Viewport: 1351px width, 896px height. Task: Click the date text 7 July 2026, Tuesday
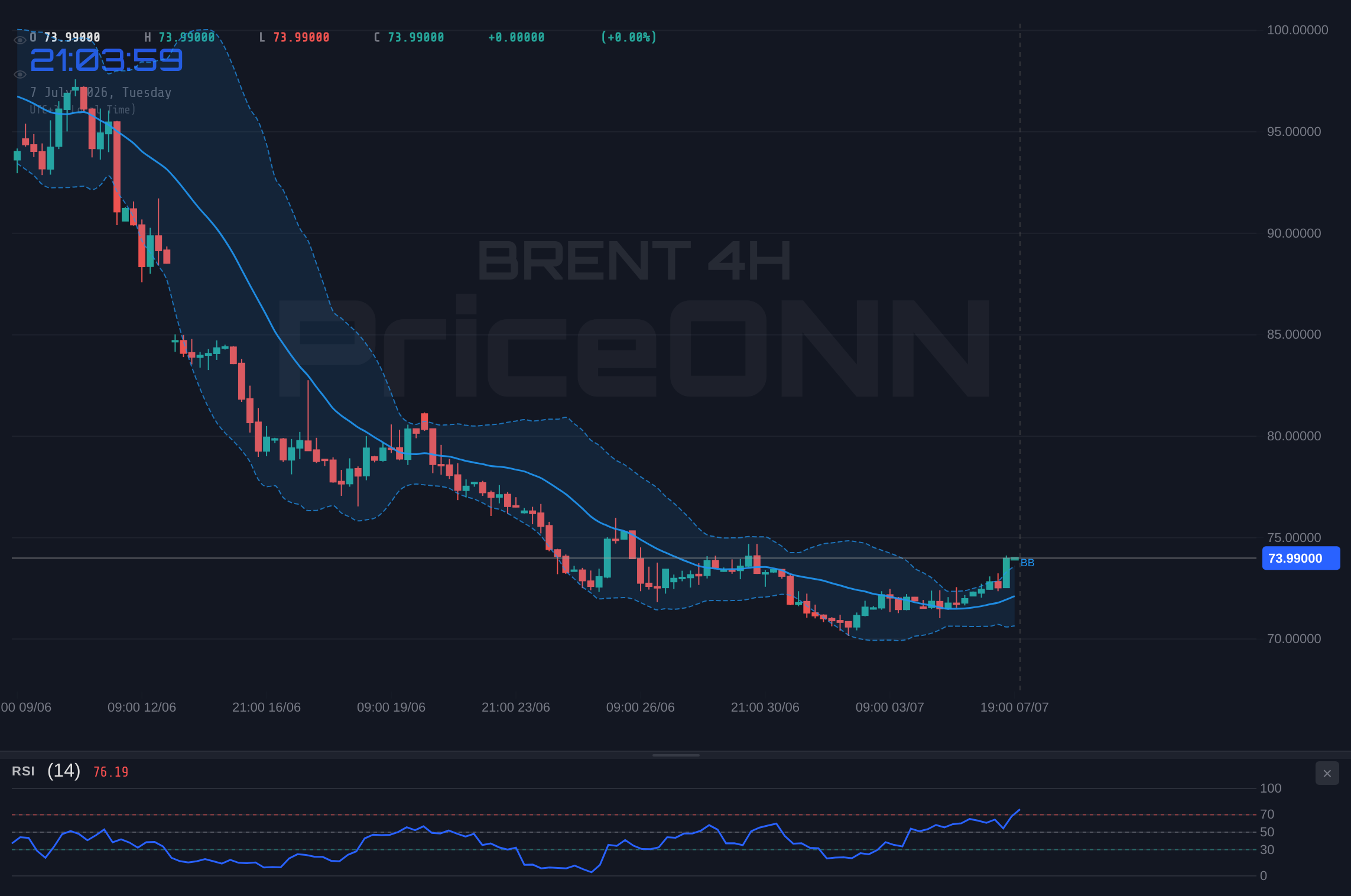(101, 92)
